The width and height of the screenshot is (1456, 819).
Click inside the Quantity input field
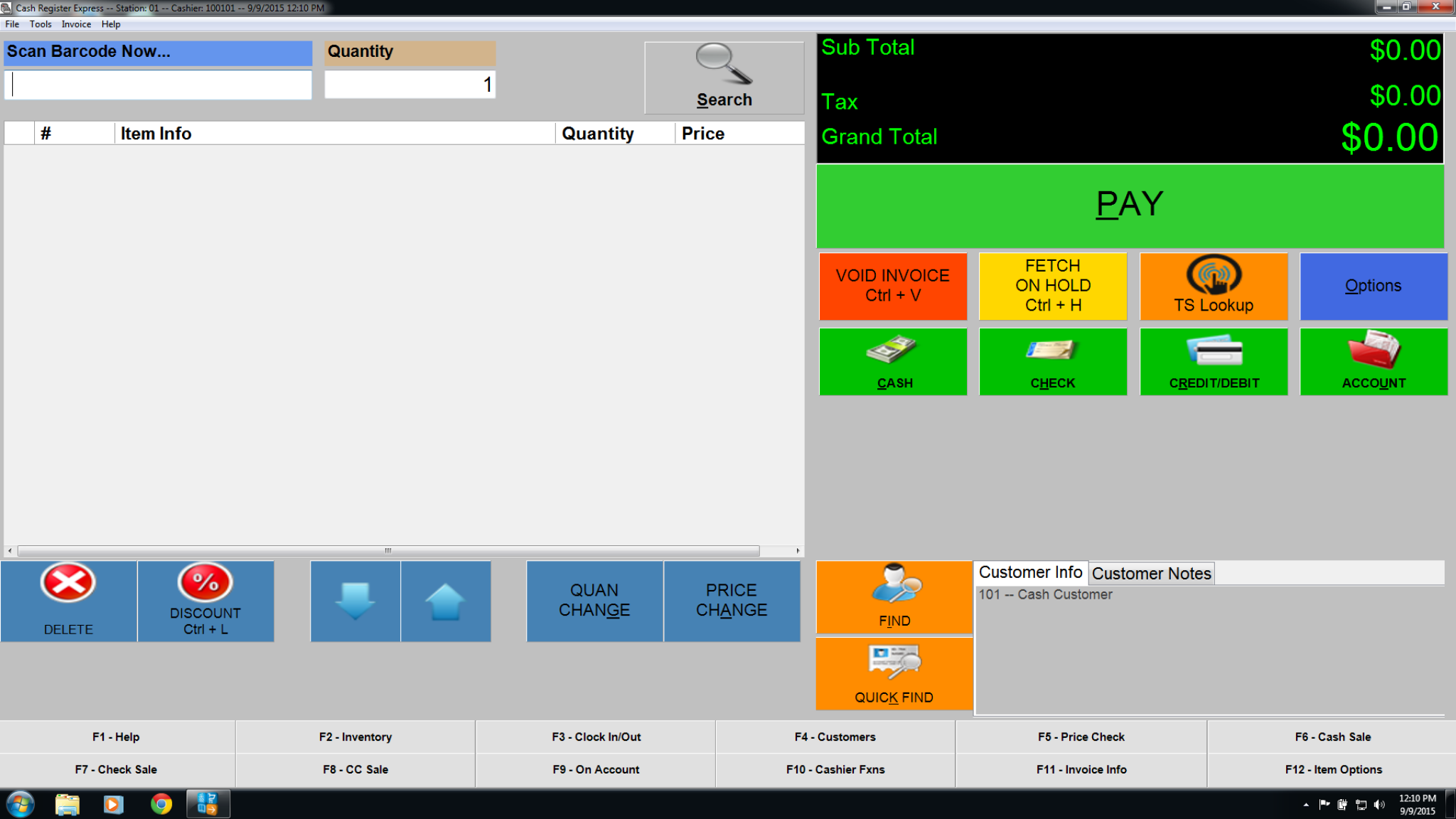(409, 83)
